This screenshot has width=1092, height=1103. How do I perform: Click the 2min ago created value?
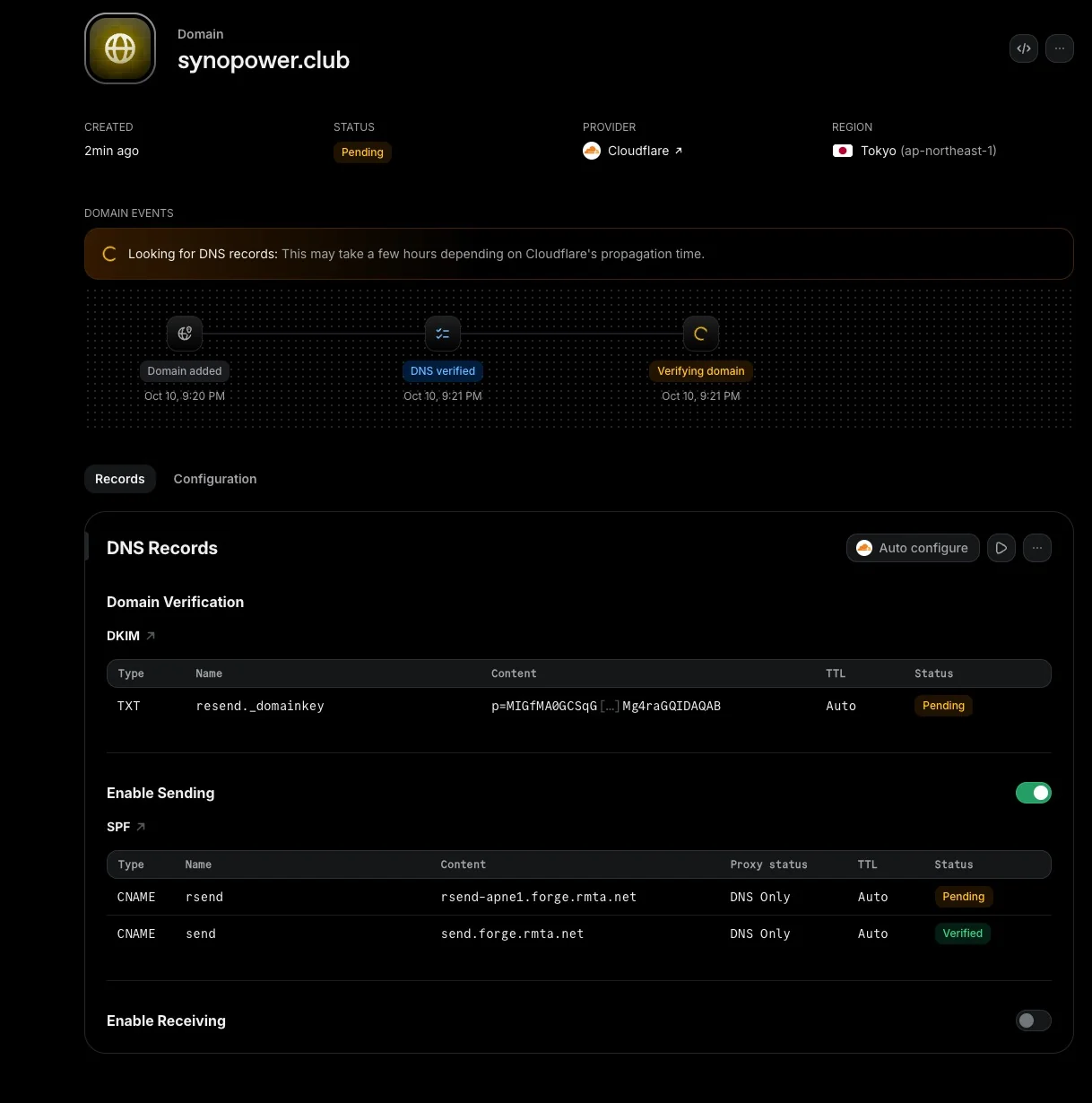[112, 151]
